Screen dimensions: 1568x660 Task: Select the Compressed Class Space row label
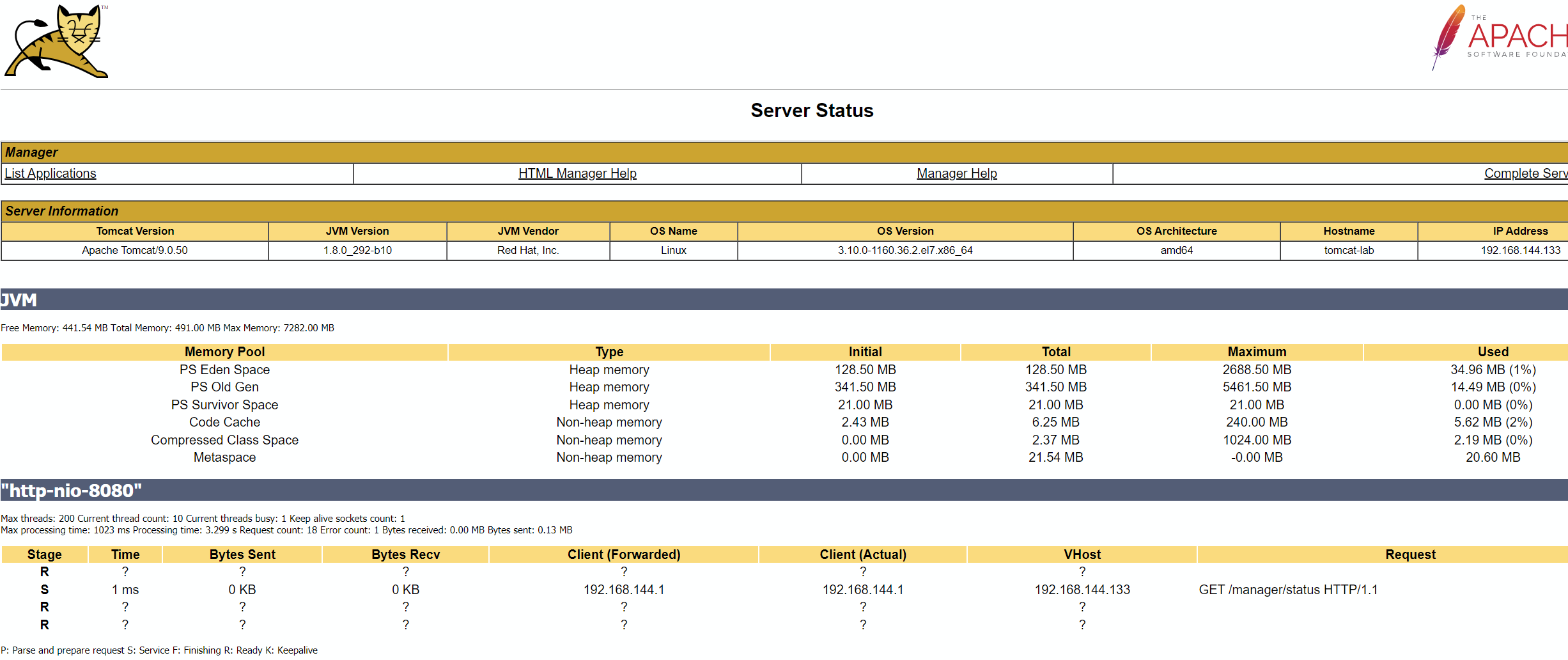pyautogui.click(x=224, y=440)
